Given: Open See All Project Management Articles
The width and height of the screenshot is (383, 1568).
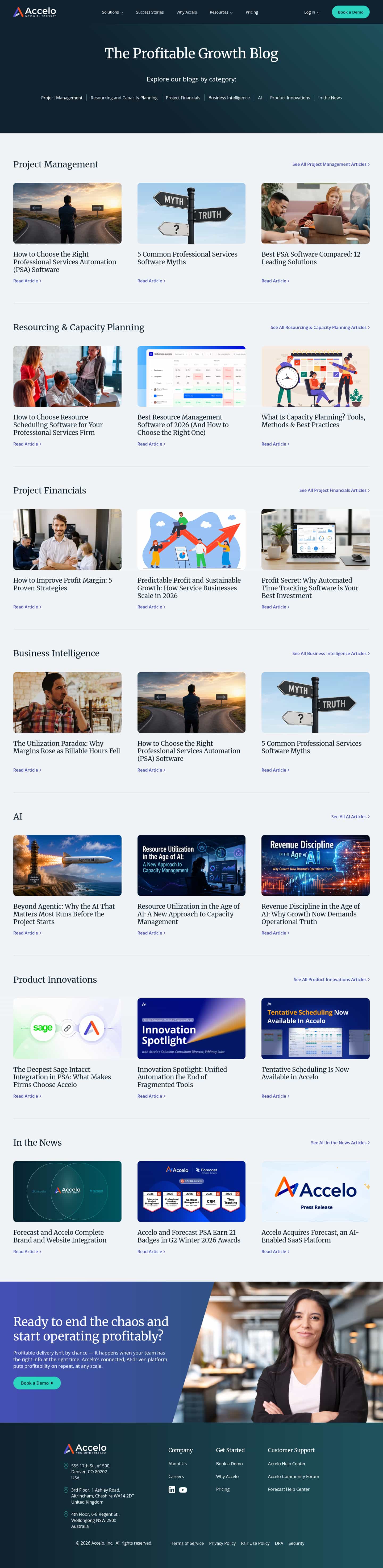Looking at the screenshot, I should pyautogui.click(x=331, y=164).
